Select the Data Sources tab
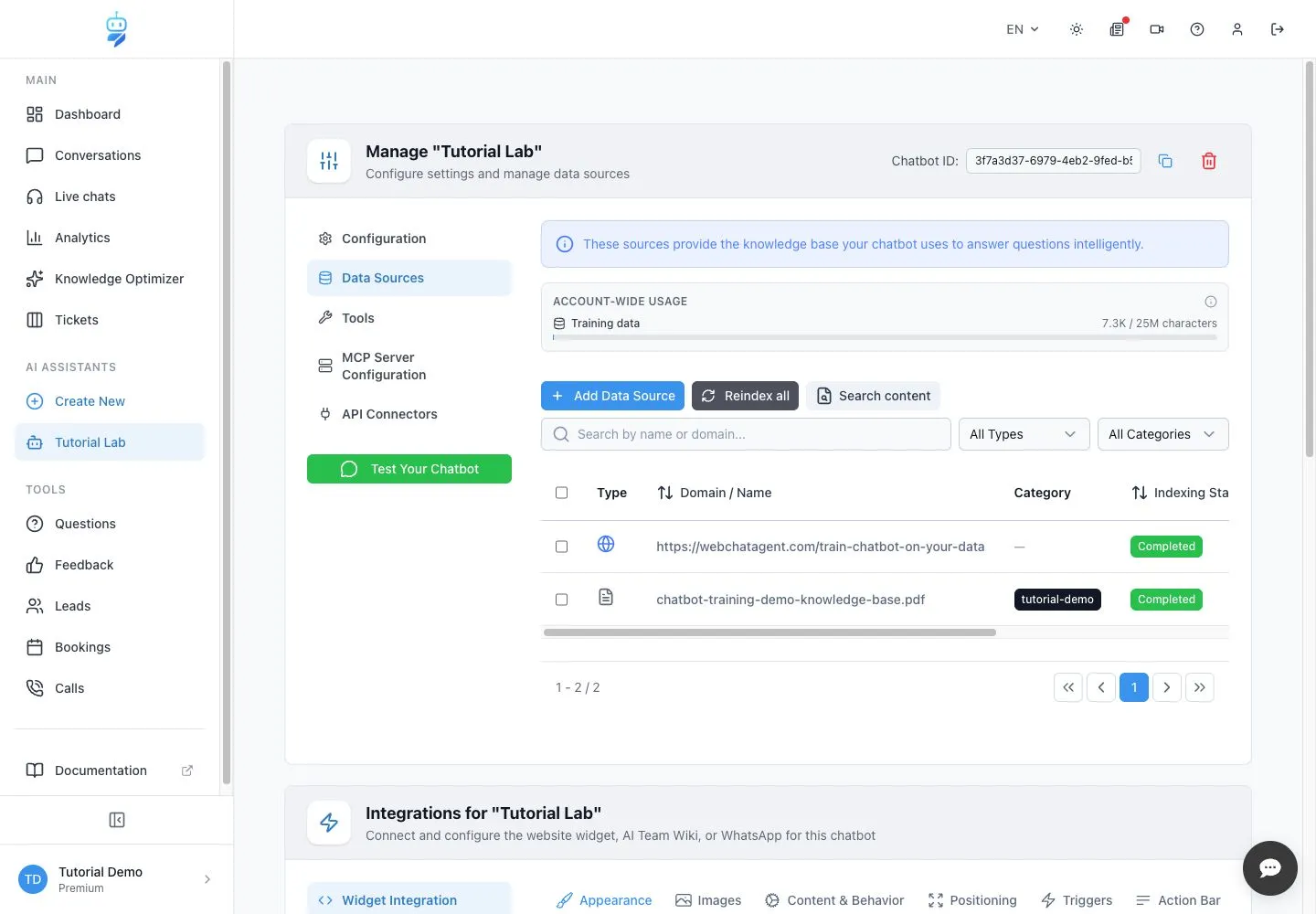 pos(409,278)
